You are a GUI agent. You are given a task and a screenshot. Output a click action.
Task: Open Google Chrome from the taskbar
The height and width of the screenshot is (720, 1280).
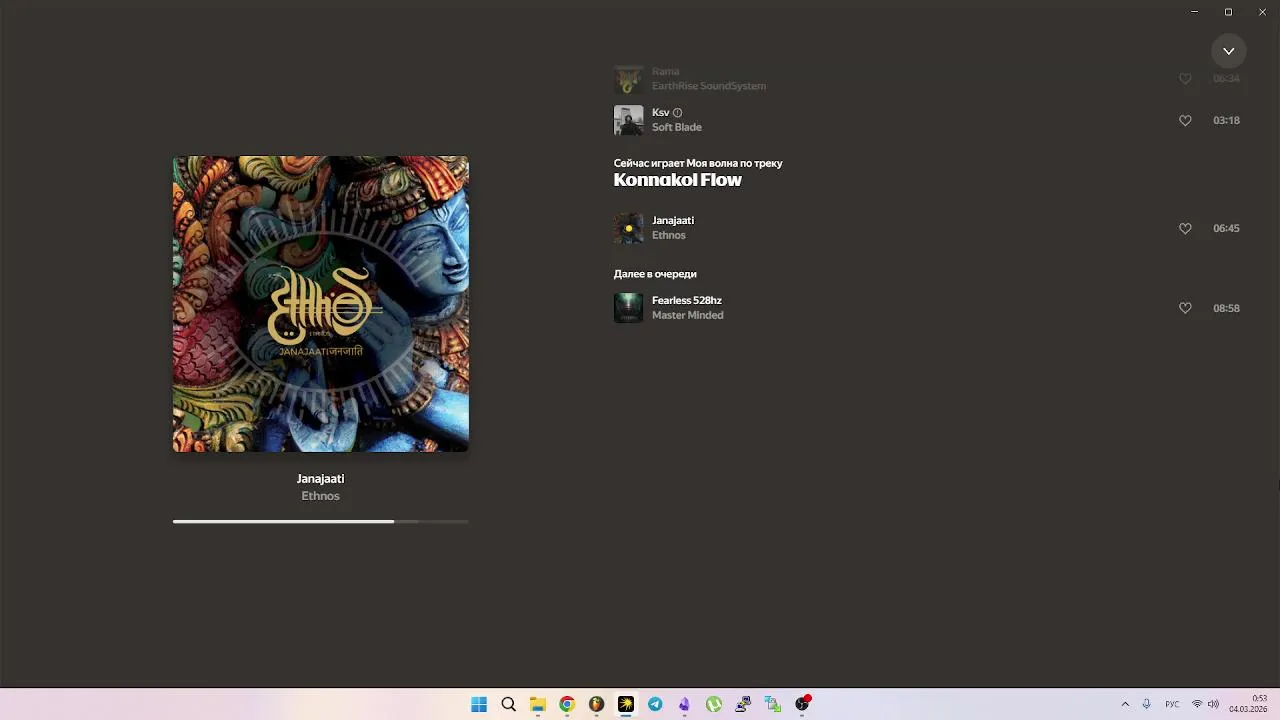[x=567, y=704]
